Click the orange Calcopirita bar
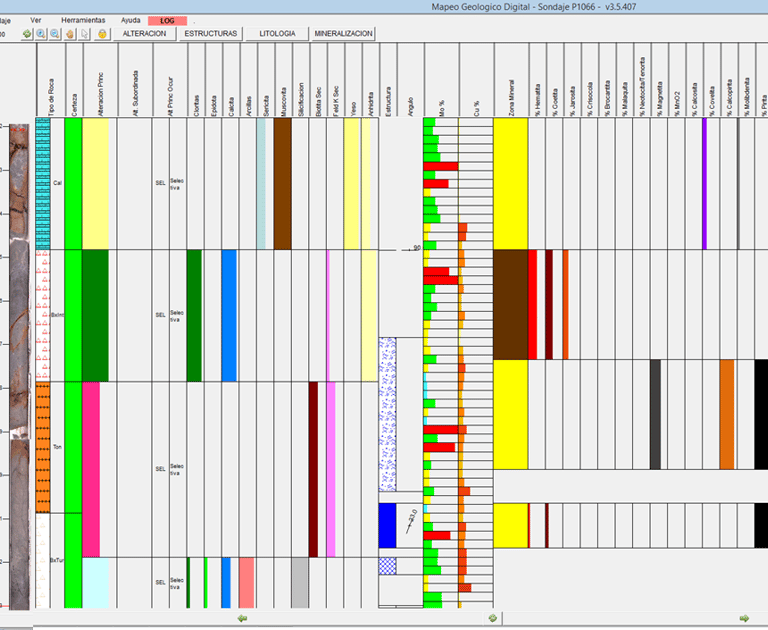Screen dimensions: 768x630 click(727, 414)
